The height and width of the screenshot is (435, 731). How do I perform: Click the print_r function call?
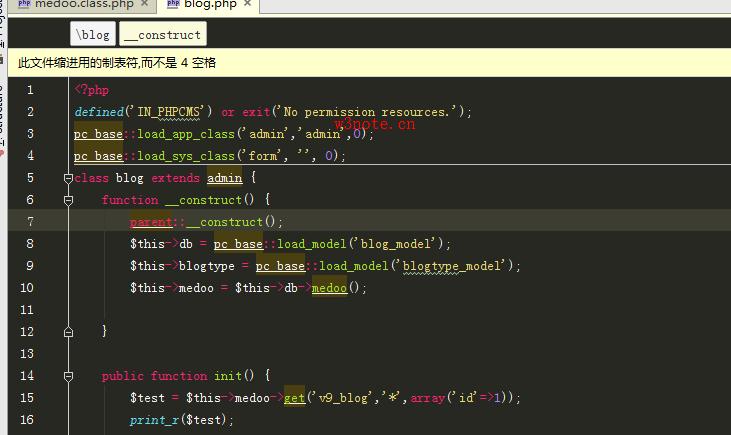point(154,420)
